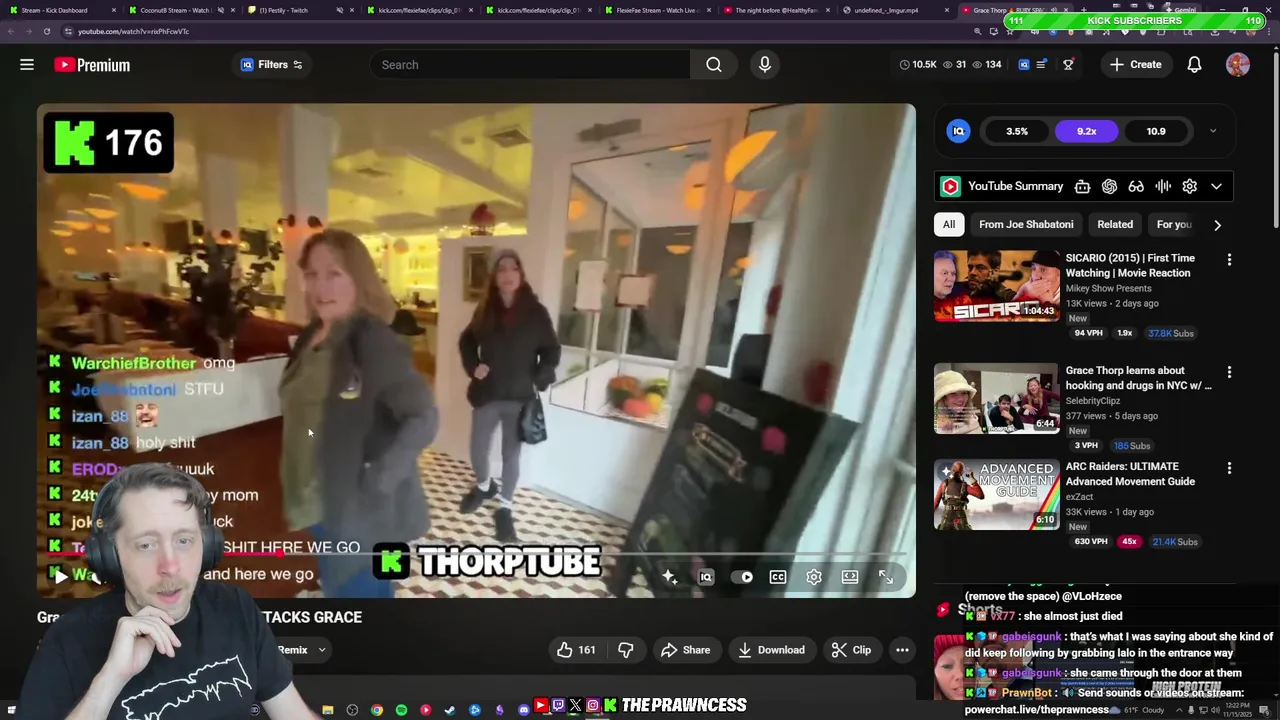Expand the vidIQ score panel chevron
Viewport: 1280px width, 720px height.
[1213, 131]
